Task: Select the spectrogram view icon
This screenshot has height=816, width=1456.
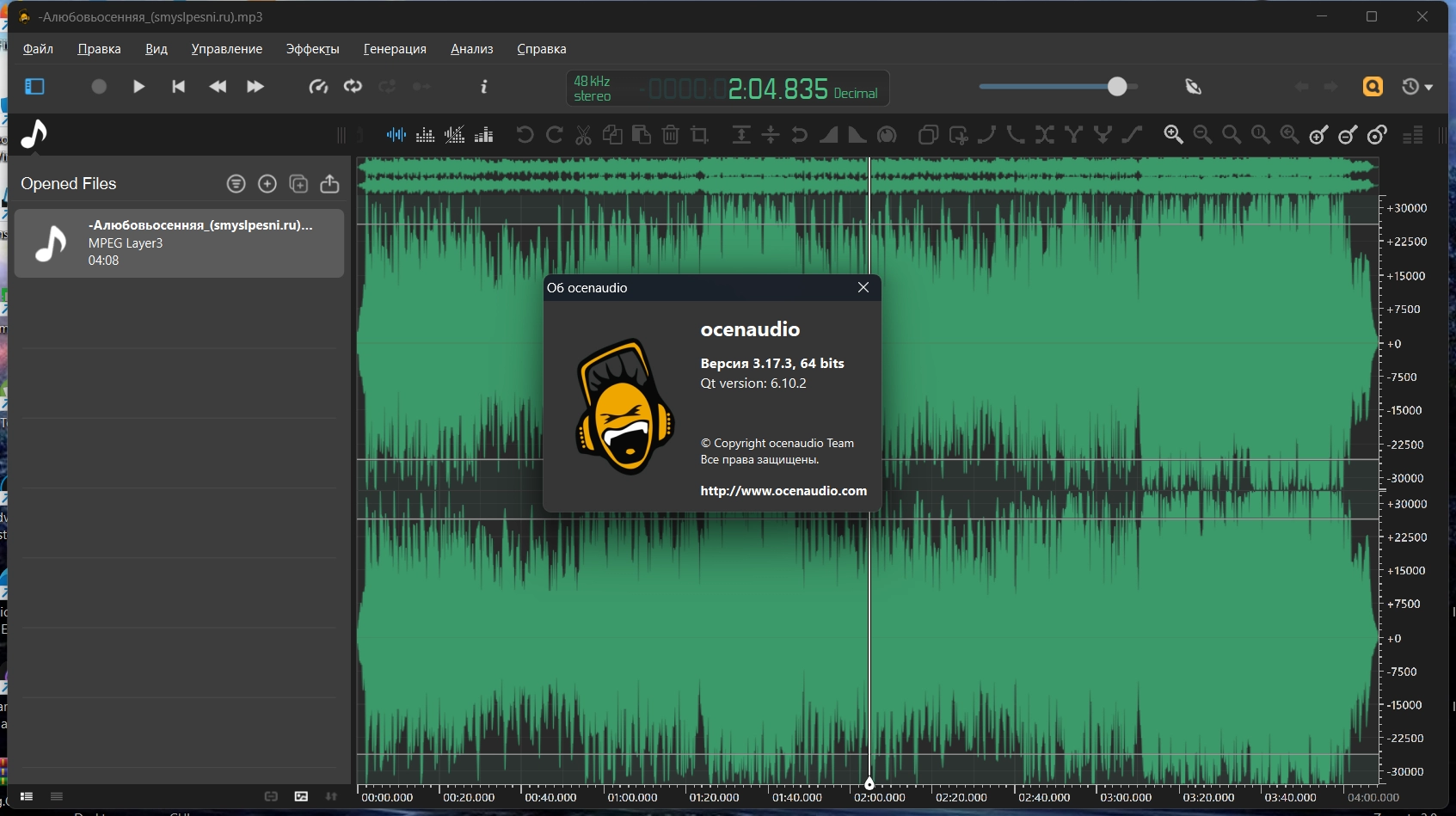Action: 425,135
